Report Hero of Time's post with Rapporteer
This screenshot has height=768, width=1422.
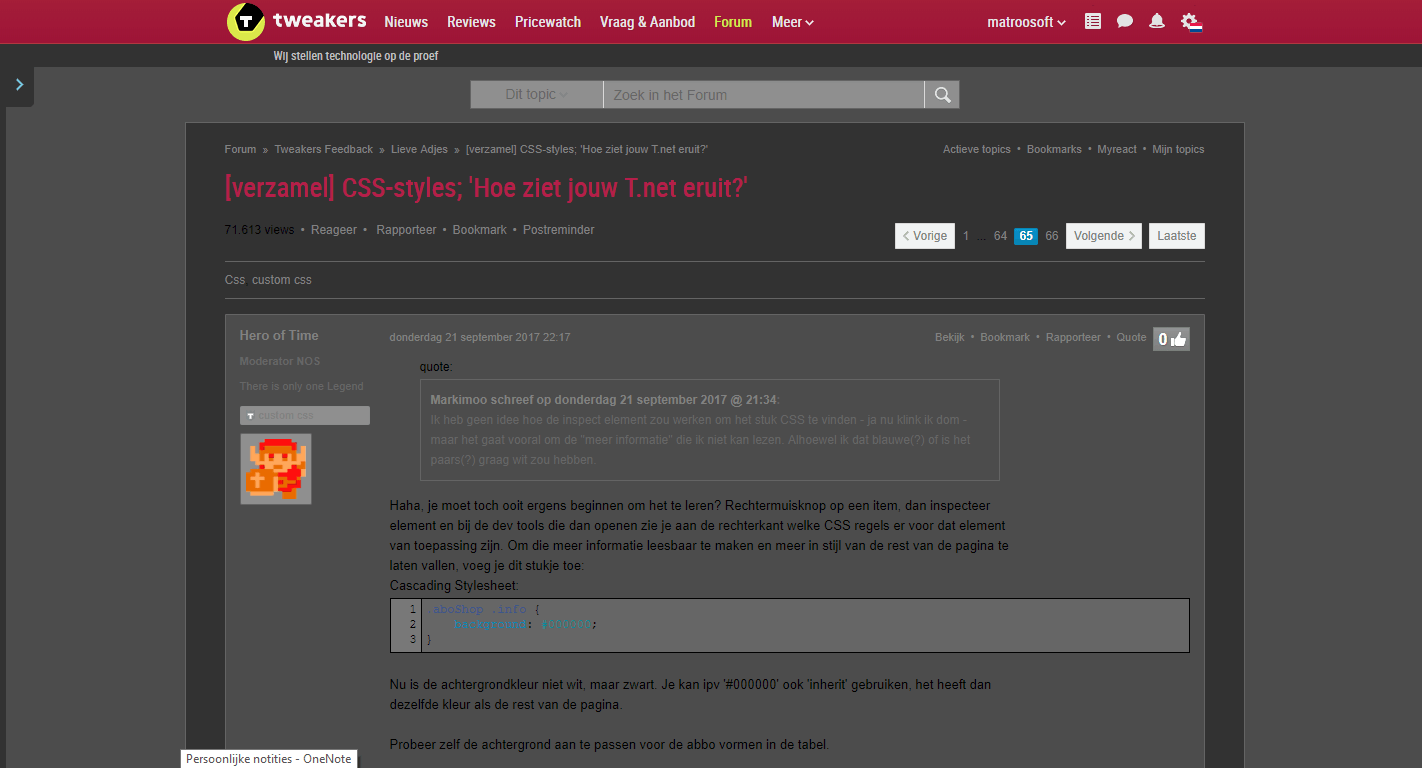coord(1073,338)
